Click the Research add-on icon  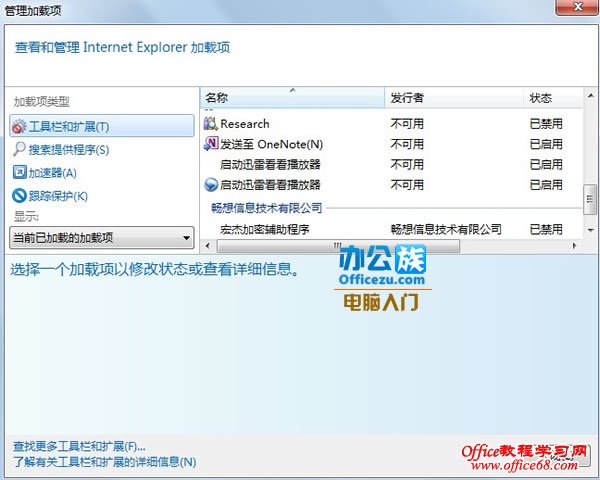click(x=211, y=124)
